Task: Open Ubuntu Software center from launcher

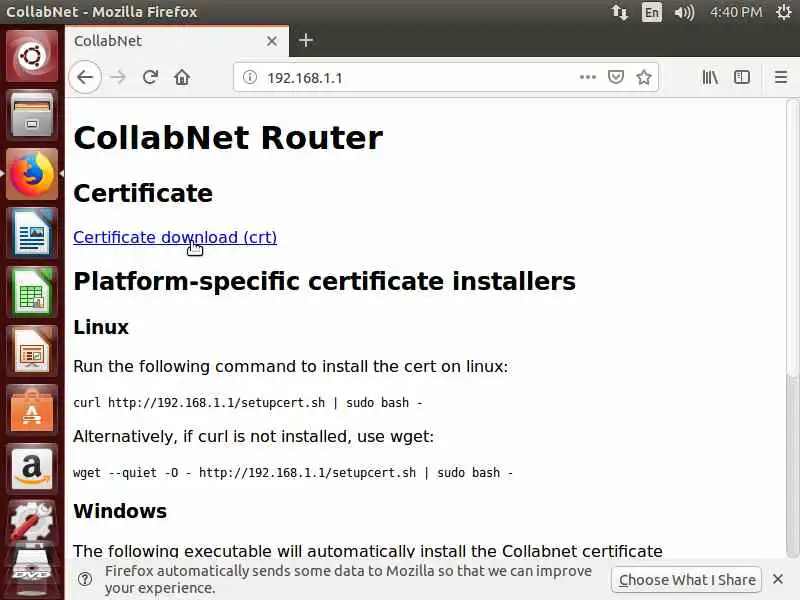Action: [32, 411]
